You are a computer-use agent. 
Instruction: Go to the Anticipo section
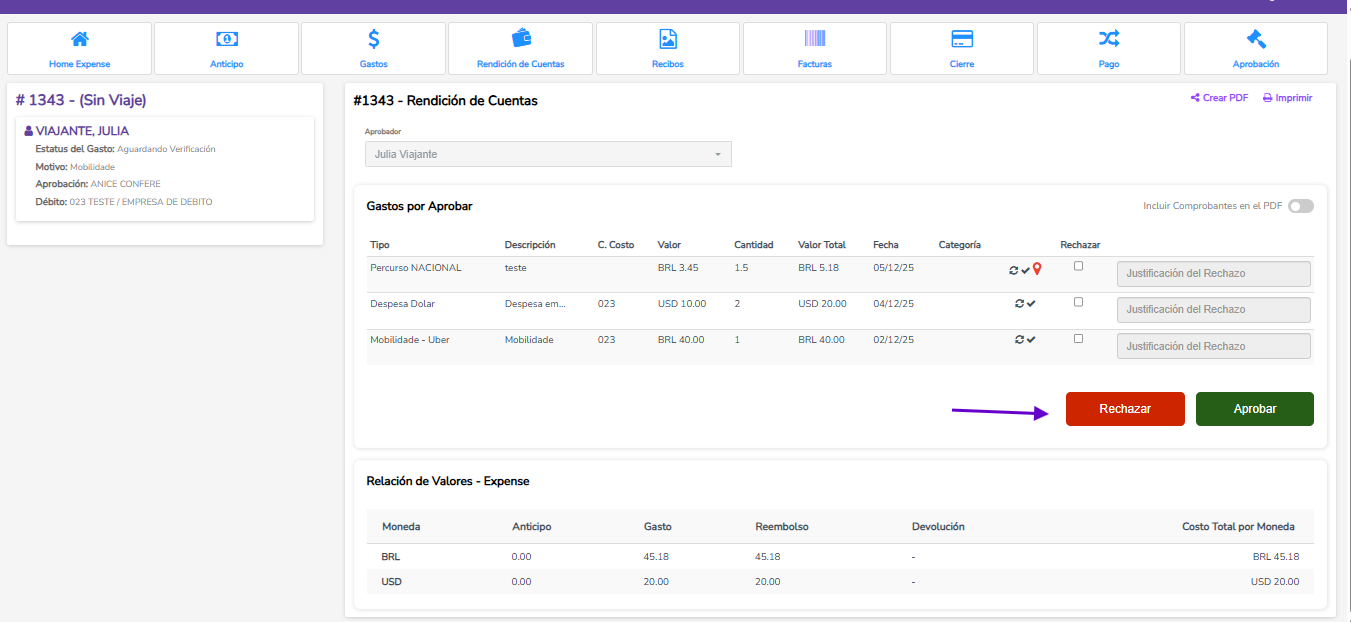point(227,48)
